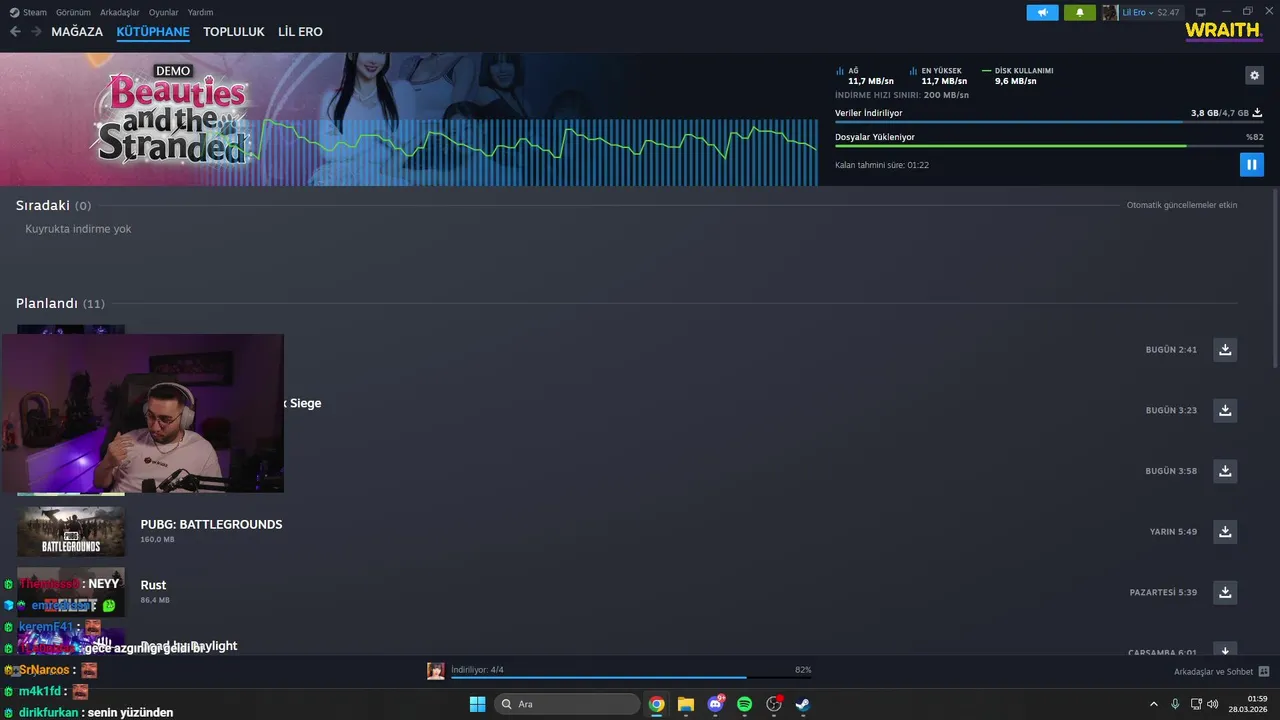Click the Sıradaki (0) section header
Image resolution: width=1280 pixels, height=720 pixels.
[x=53, y=205]
